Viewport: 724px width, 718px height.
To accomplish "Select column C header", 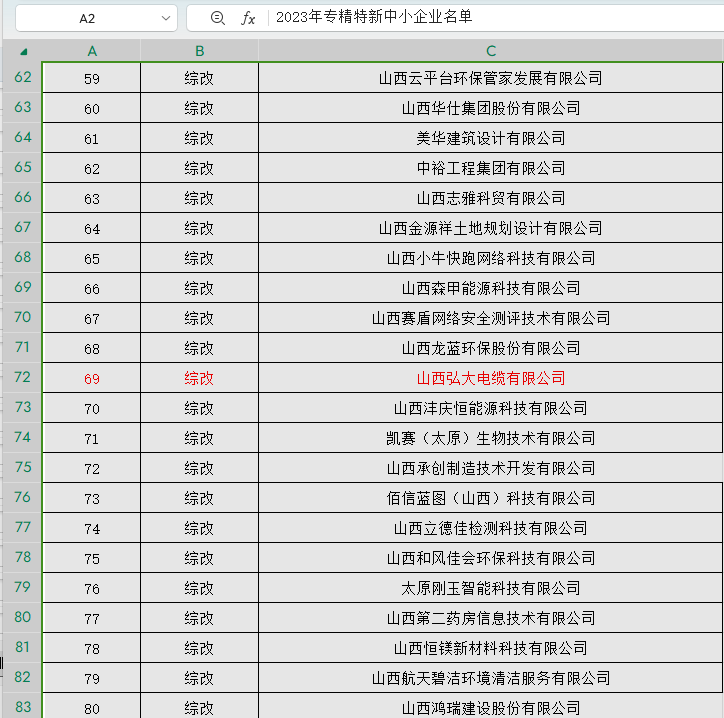I will pyautogui.click(x=490, y=51).
